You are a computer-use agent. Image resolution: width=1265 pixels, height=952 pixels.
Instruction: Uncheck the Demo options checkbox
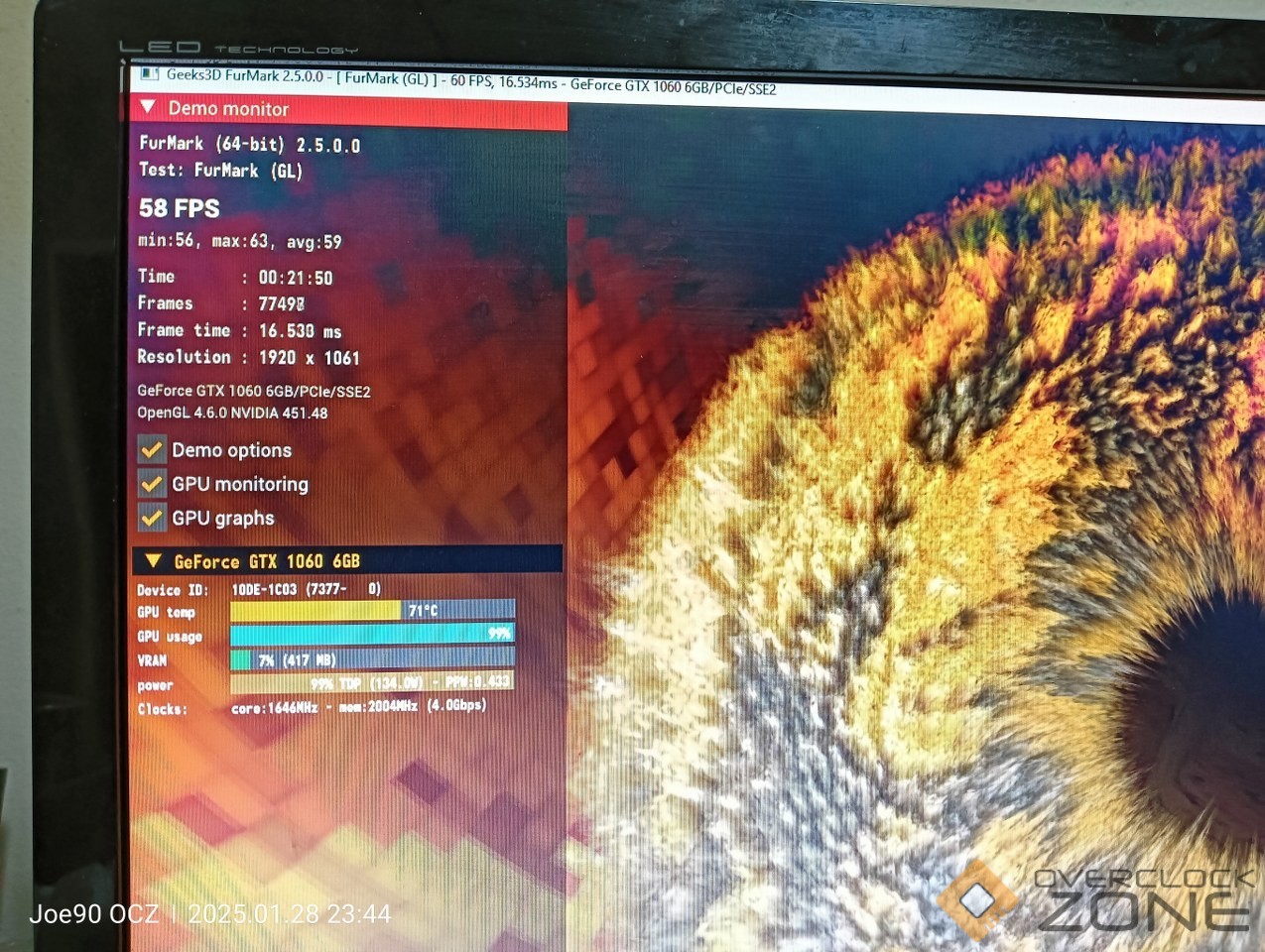click(x=152, y=449)
